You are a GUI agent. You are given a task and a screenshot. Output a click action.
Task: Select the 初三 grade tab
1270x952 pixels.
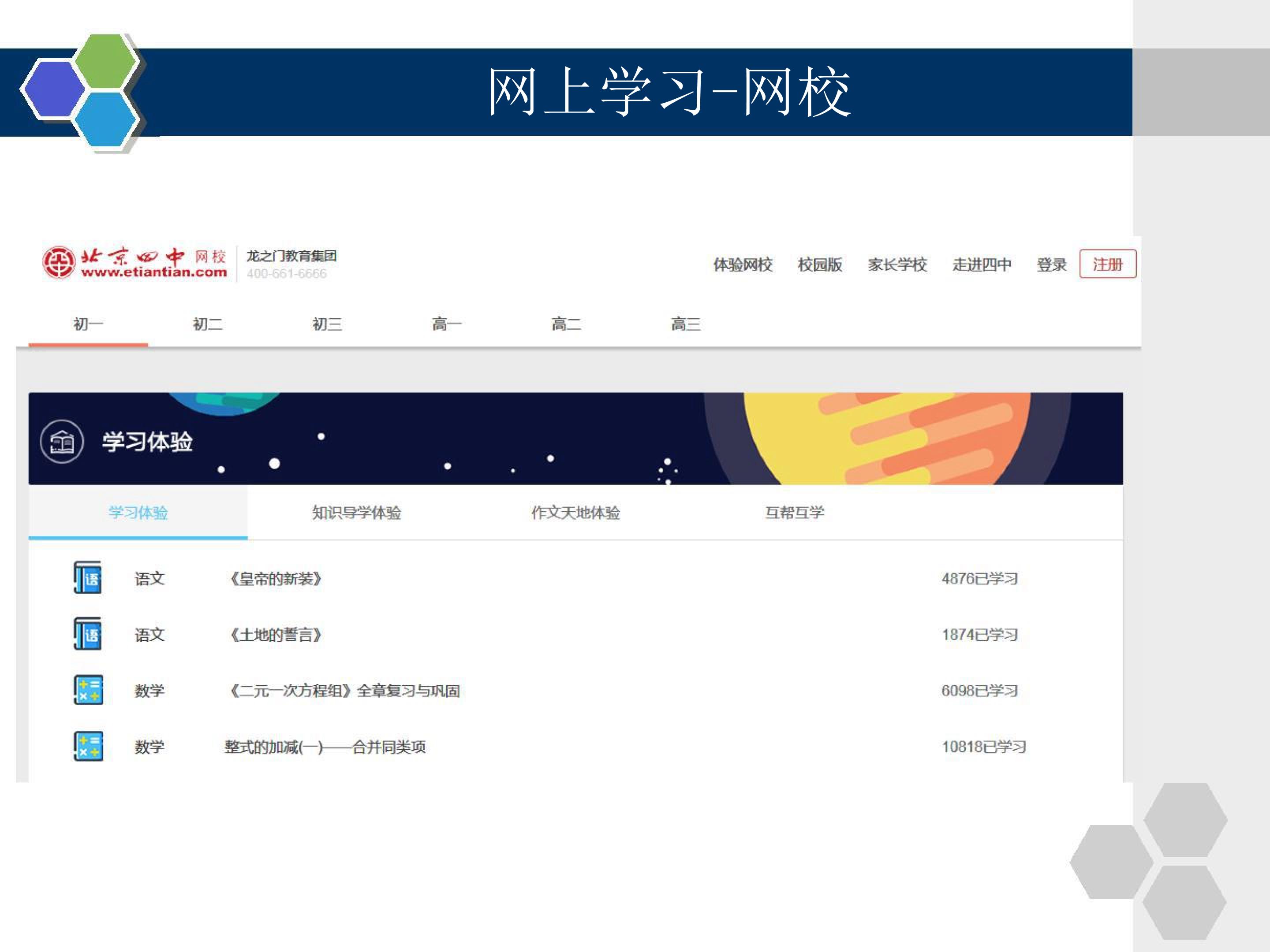point(327,324)
